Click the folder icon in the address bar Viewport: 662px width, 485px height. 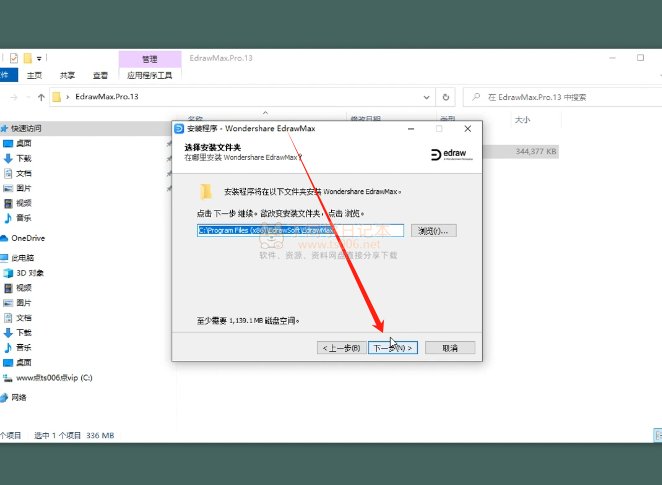pos(57,97)
